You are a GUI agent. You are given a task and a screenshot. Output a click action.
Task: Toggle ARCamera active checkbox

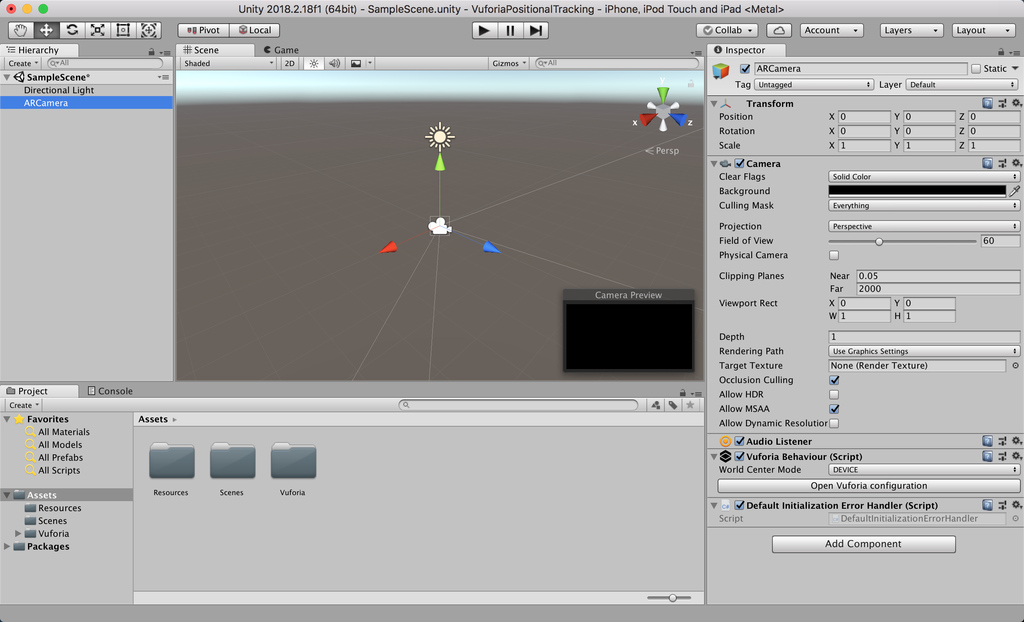(x=744, y=69)
